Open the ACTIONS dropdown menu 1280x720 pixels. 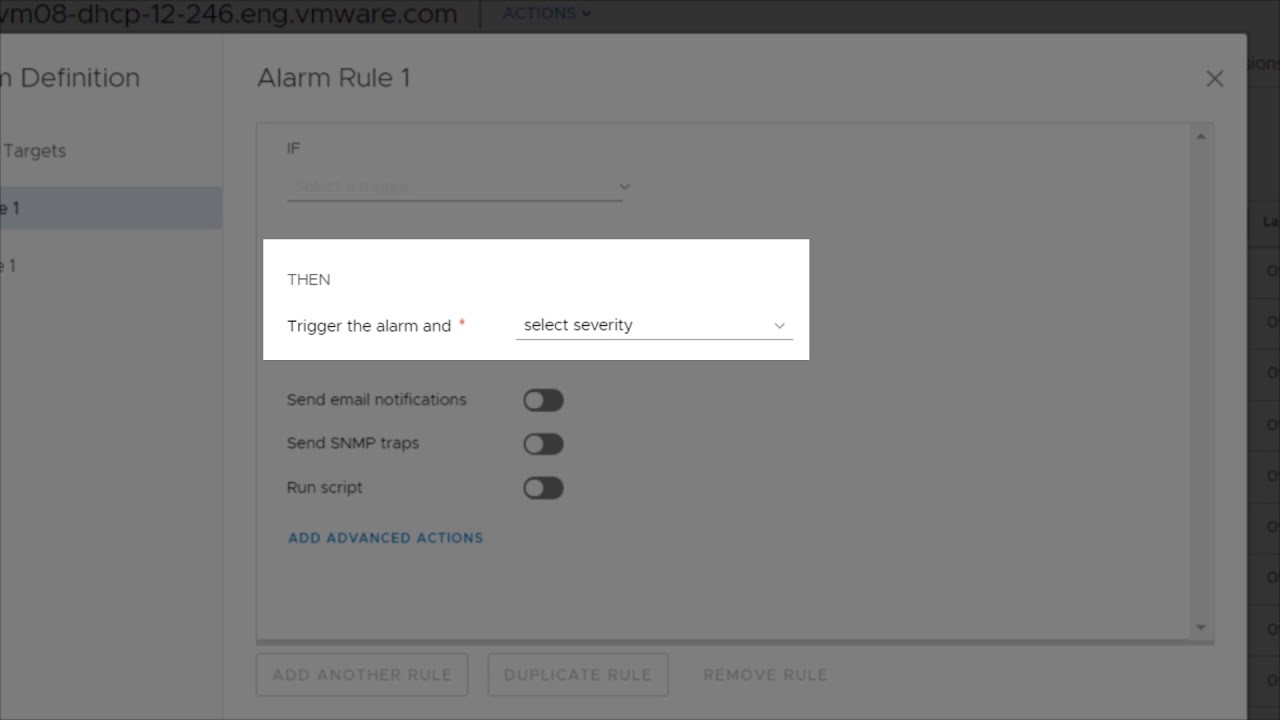pyautogui.click(x=546, y=13)
